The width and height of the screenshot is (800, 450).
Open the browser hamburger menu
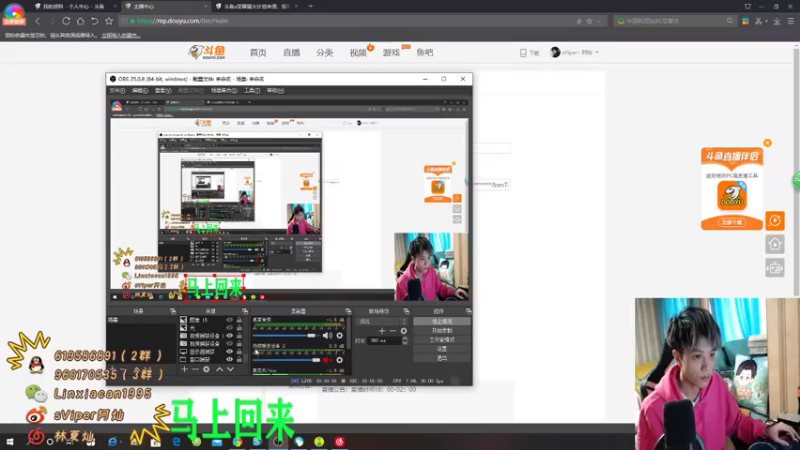point(791,21)
